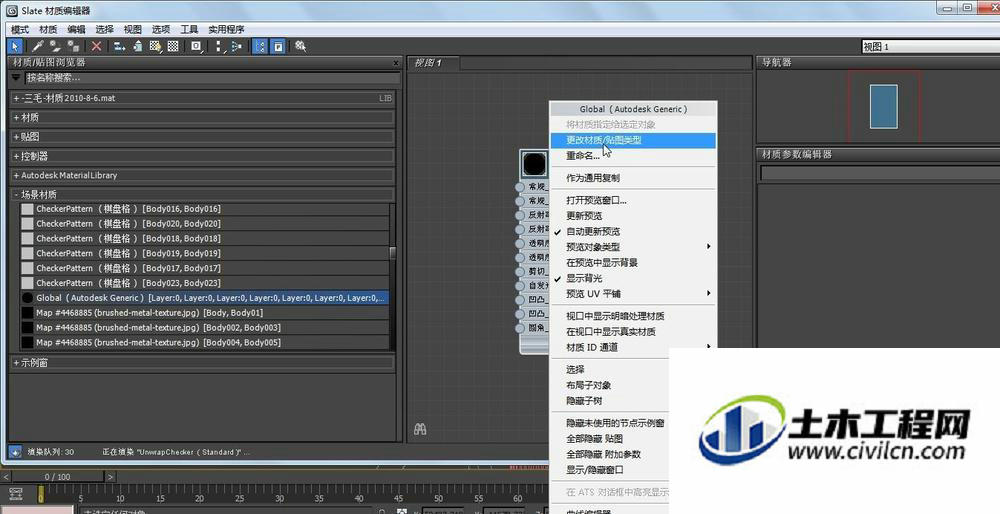
Task: Choose 更改材质/贴图类型 from context menu
Action: click(633, 140)
